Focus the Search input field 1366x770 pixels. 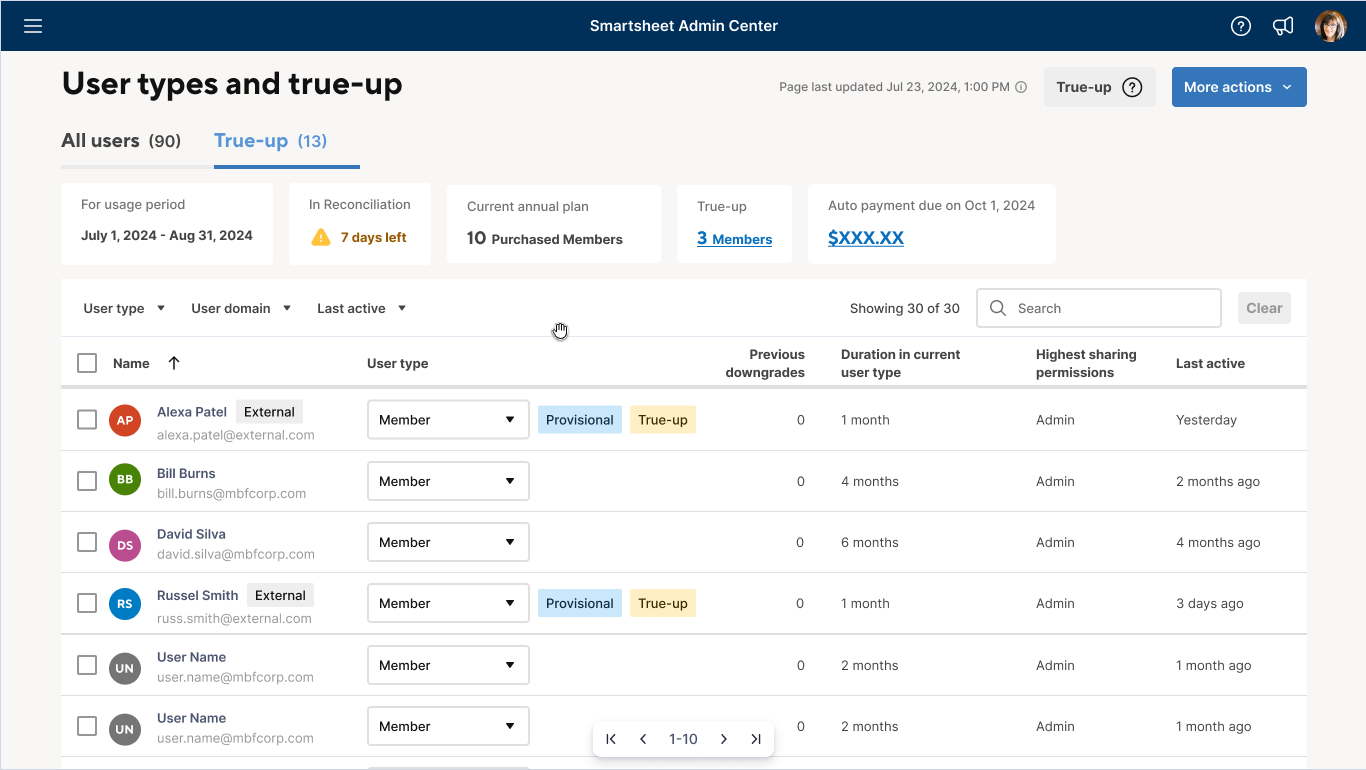pos(1098,308)
